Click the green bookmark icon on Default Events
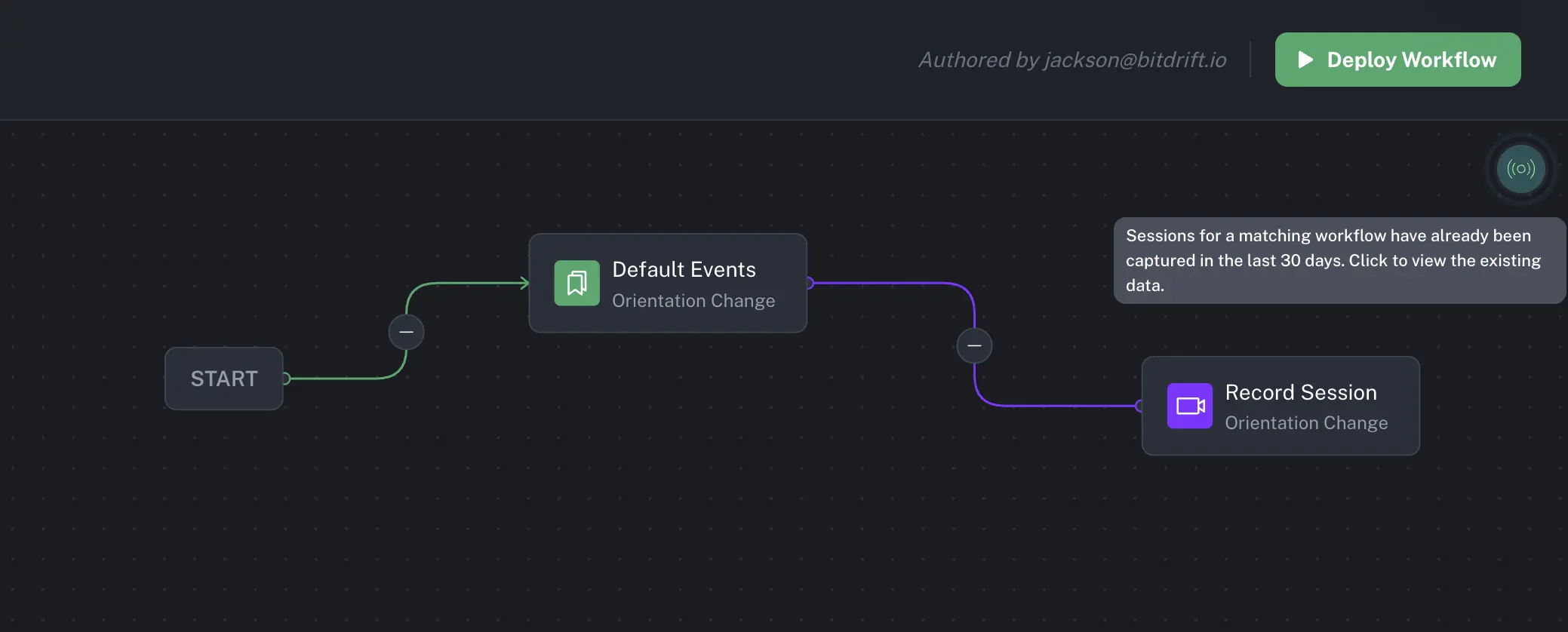This screenshot has height=632, width=1568. [576, 283]
